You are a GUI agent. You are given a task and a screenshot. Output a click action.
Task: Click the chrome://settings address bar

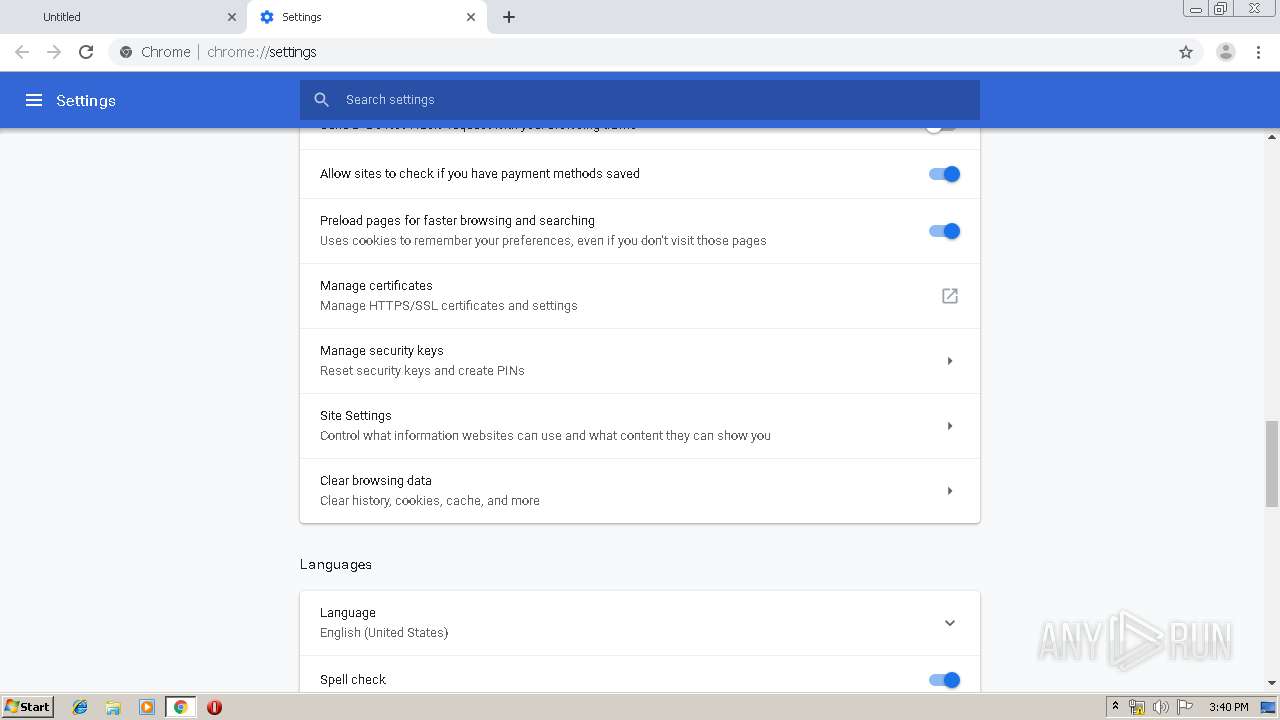(640, 52)
